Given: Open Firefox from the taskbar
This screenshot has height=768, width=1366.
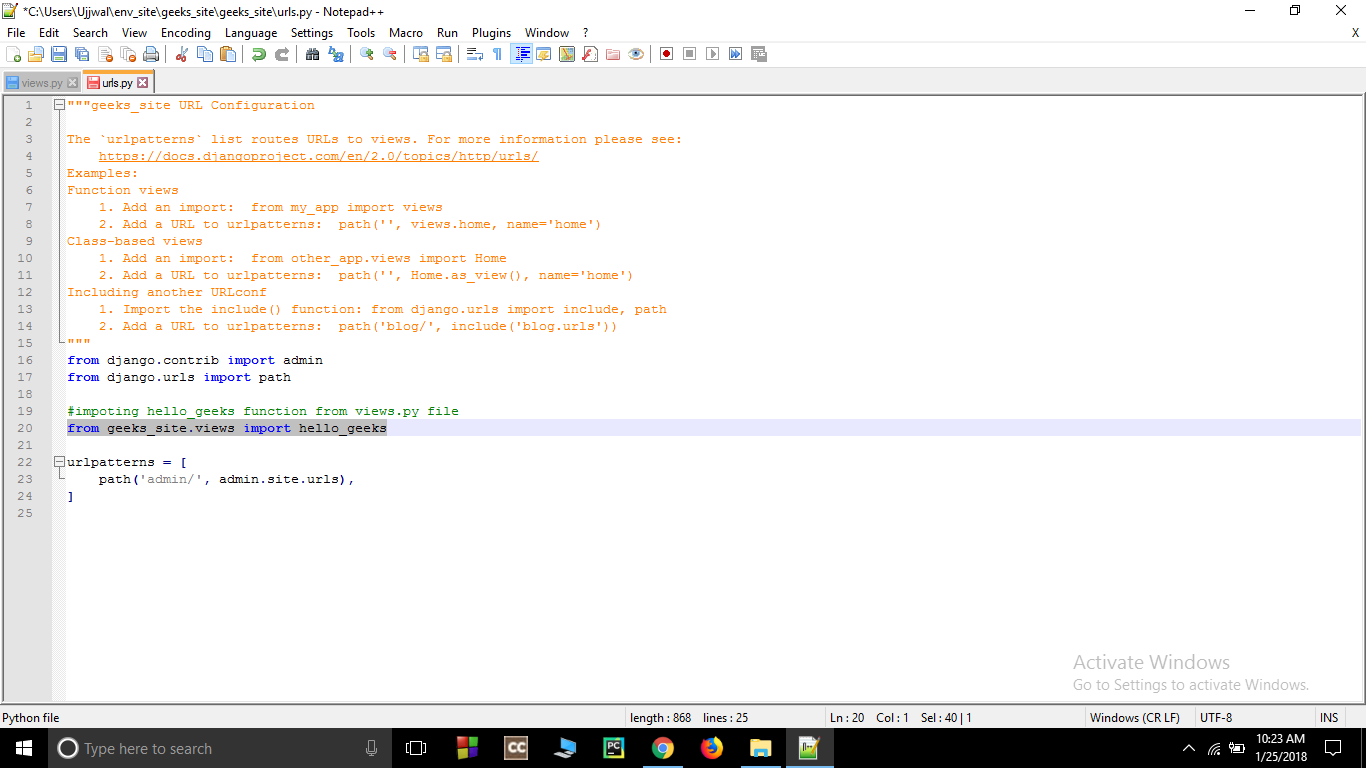Looking at the screenshot, I should [x=711, y=748].
